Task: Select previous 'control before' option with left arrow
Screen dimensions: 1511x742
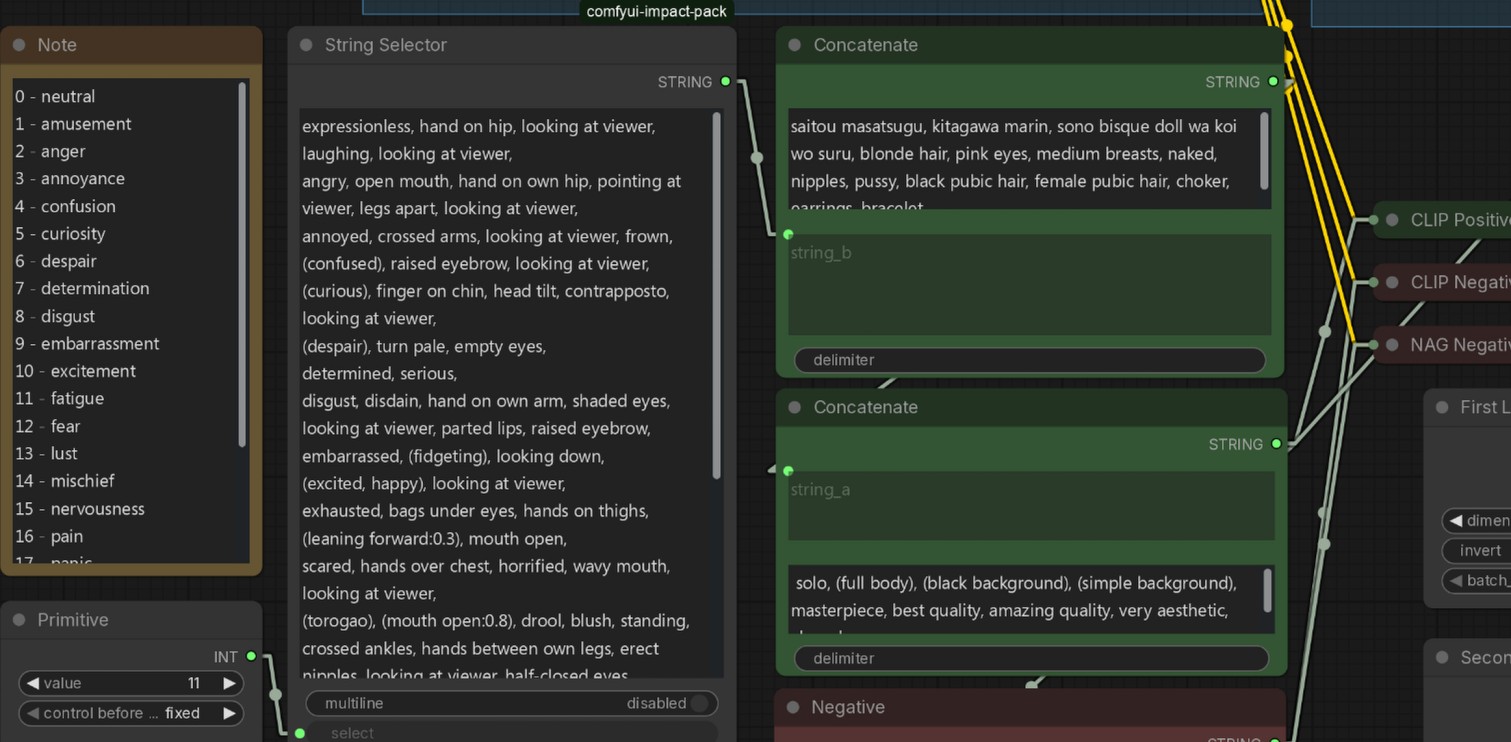Action: click(33, 713)
